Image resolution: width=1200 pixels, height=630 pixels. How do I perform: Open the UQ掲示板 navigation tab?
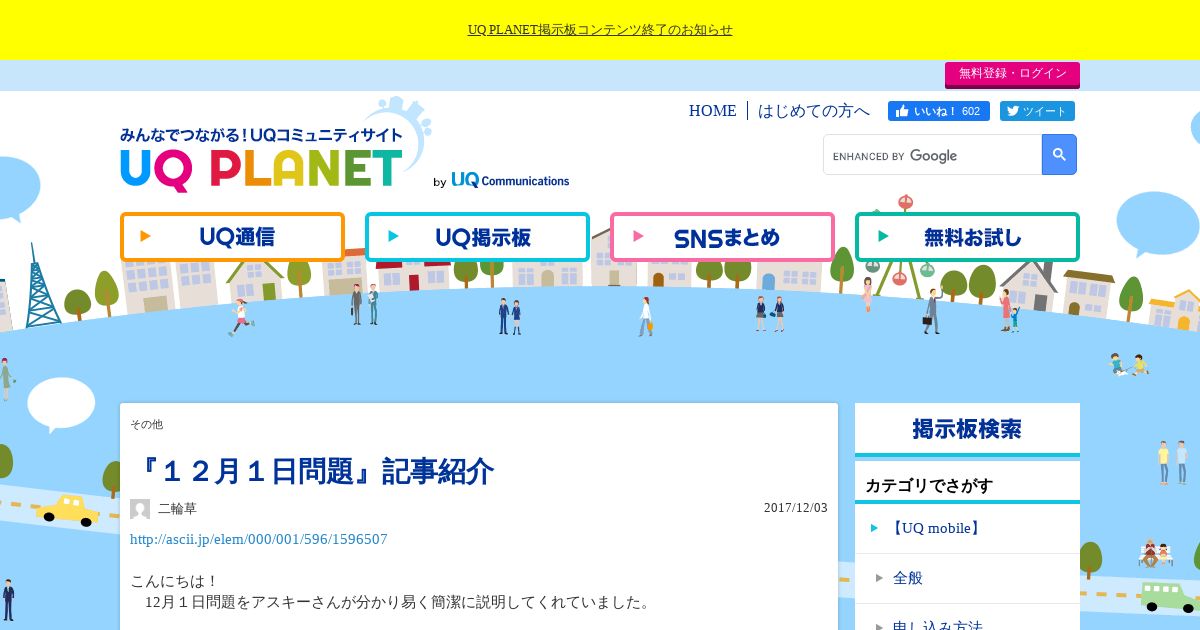[x=477, y=237]
